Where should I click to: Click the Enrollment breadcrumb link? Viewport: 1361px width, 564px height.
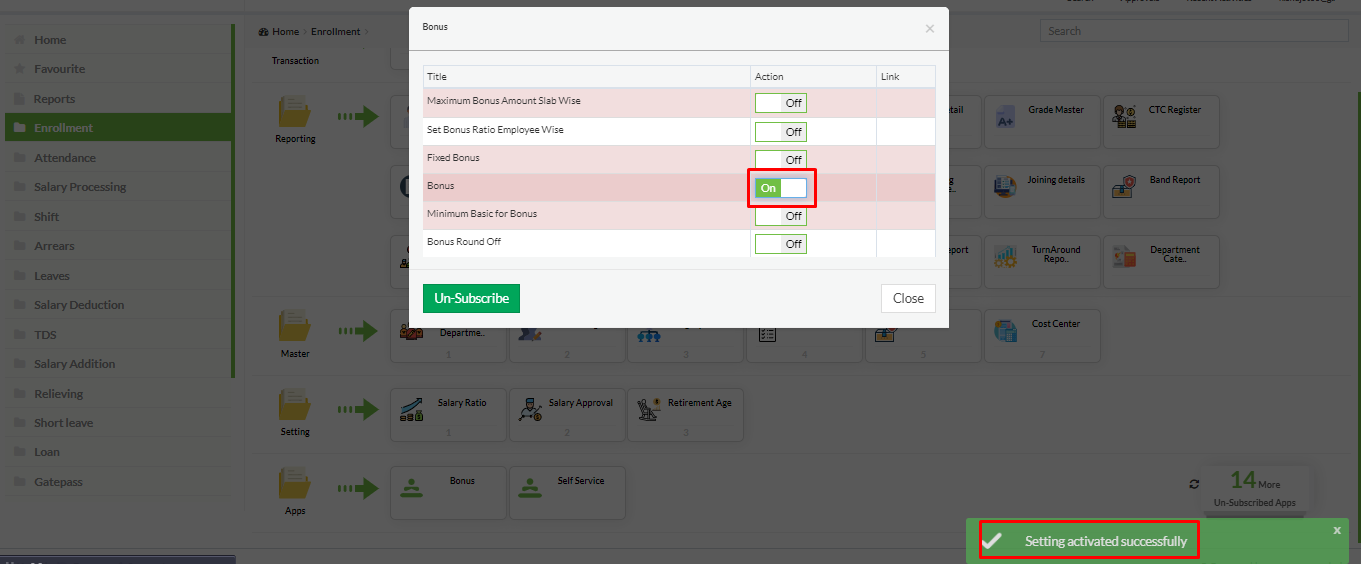(x=335, y=32)
